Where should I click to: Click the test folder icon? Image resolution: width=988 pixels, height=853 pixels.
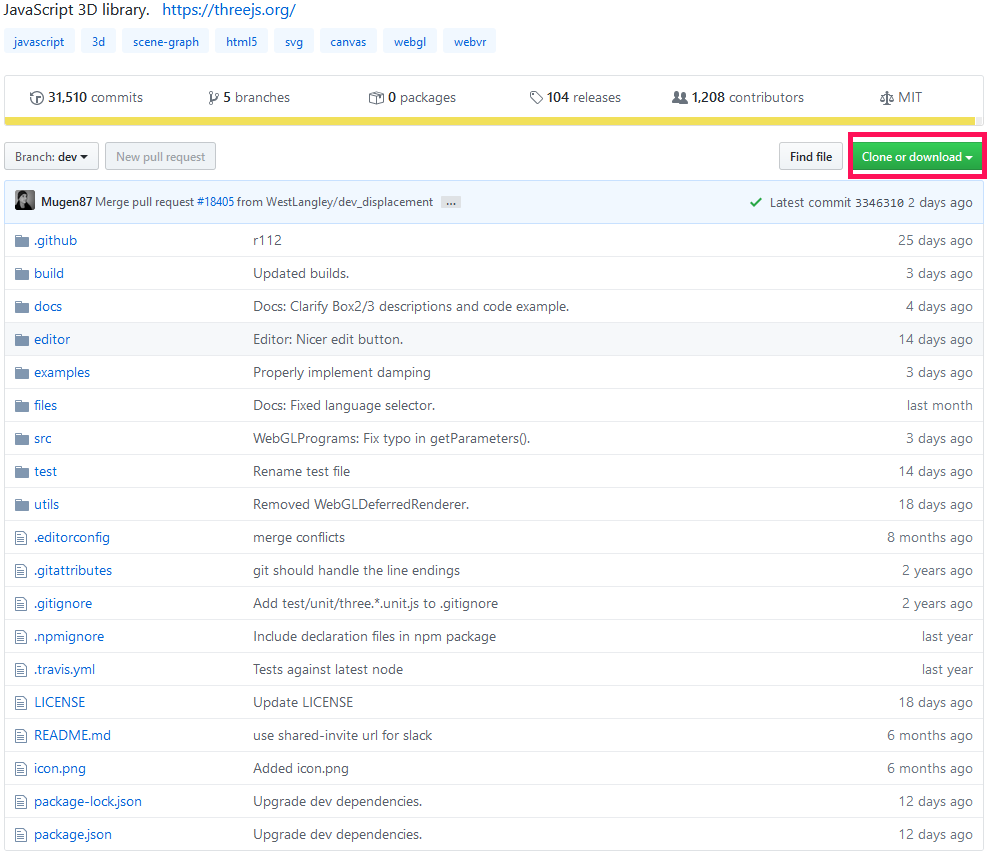point(22,472)
